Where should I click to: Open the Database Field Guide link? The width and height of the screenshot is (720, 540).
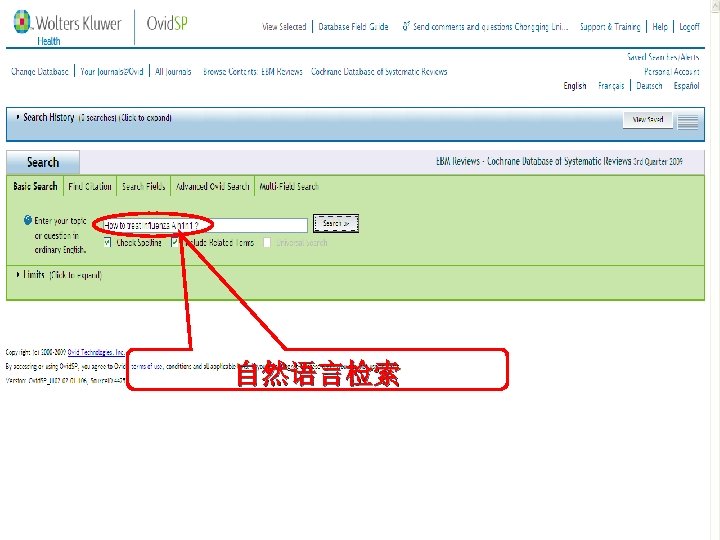pos(353,27)
